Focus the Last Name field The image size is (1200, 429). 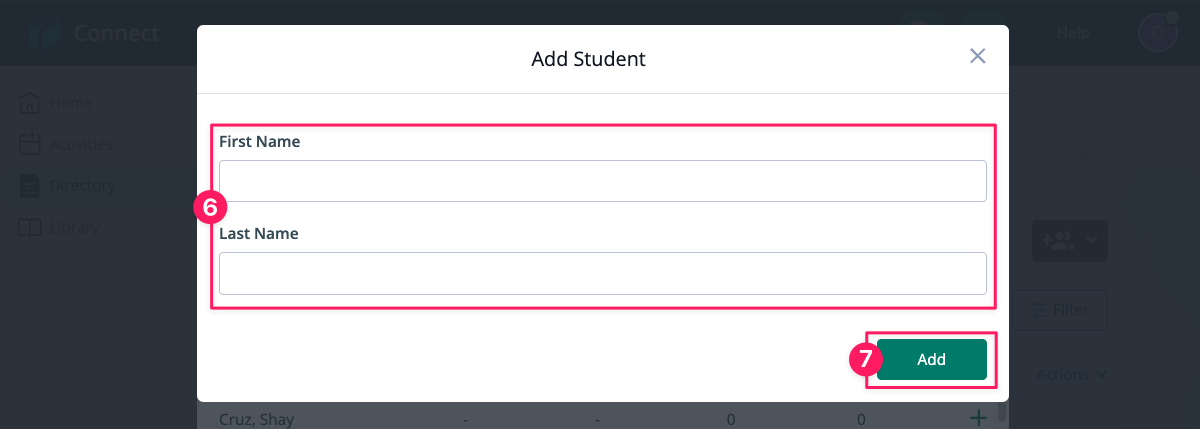(x=603, y=273)
